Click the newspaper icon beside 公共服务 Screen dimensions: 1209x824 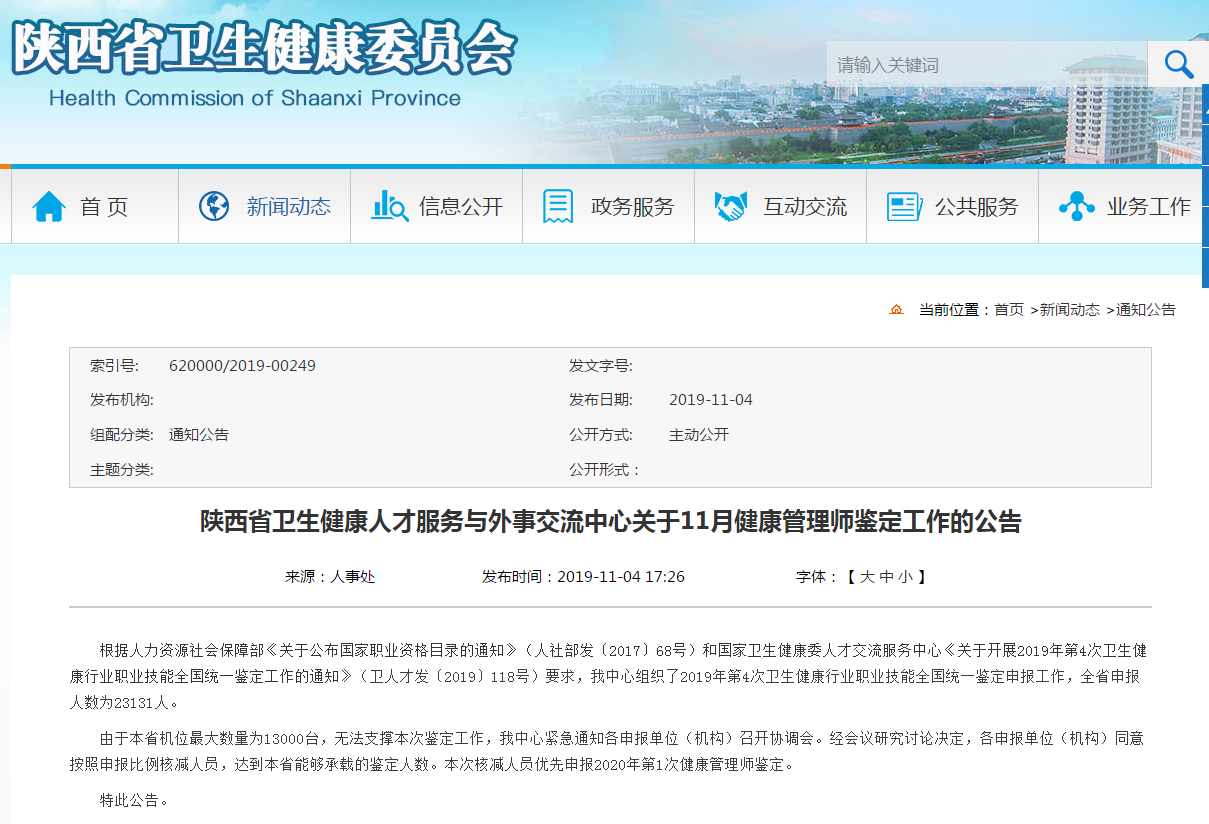click(x=904, y=207)
